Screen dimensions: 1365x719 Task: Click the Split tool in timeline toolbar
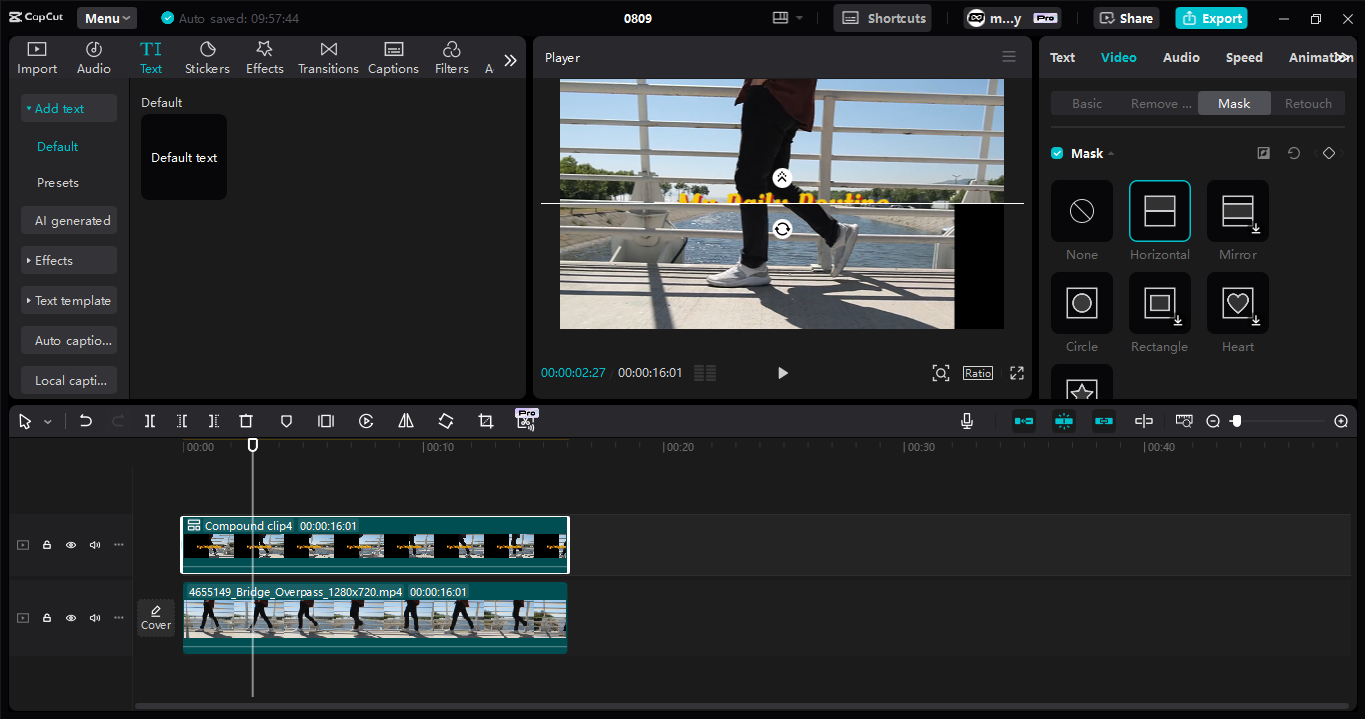150,421
